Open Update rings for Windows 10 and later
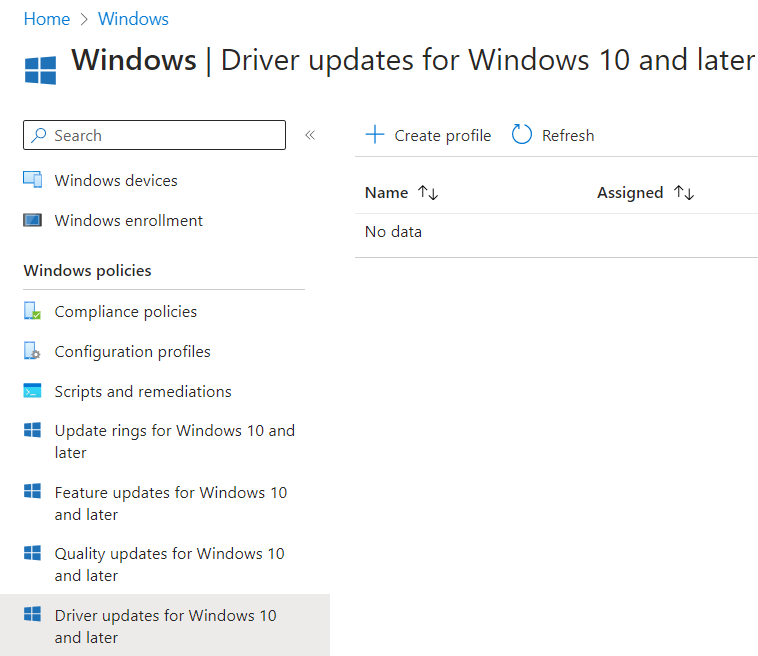The image size is (758, 656). coord(175,441)
